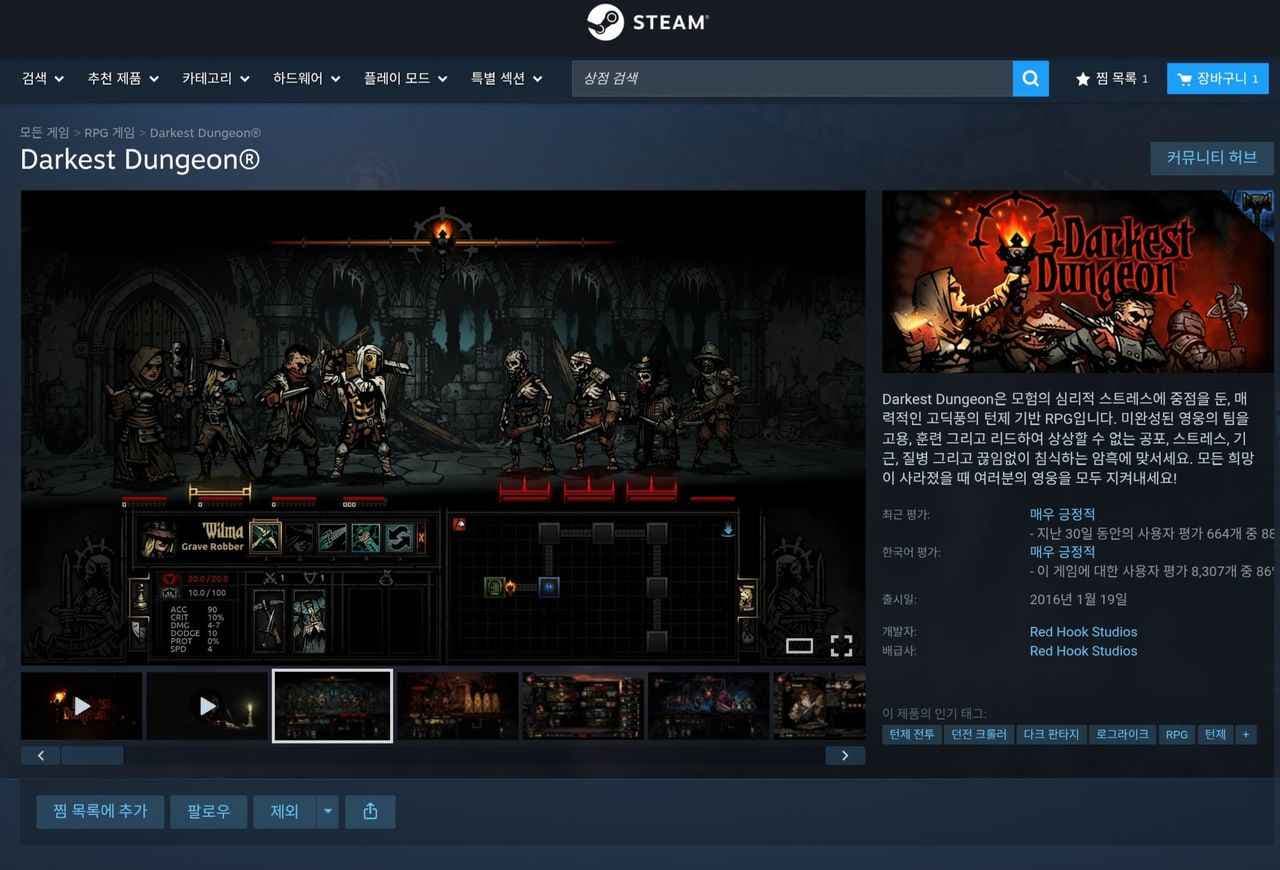Click the large combat screenshot in the viewer

[x=443, y=427]
